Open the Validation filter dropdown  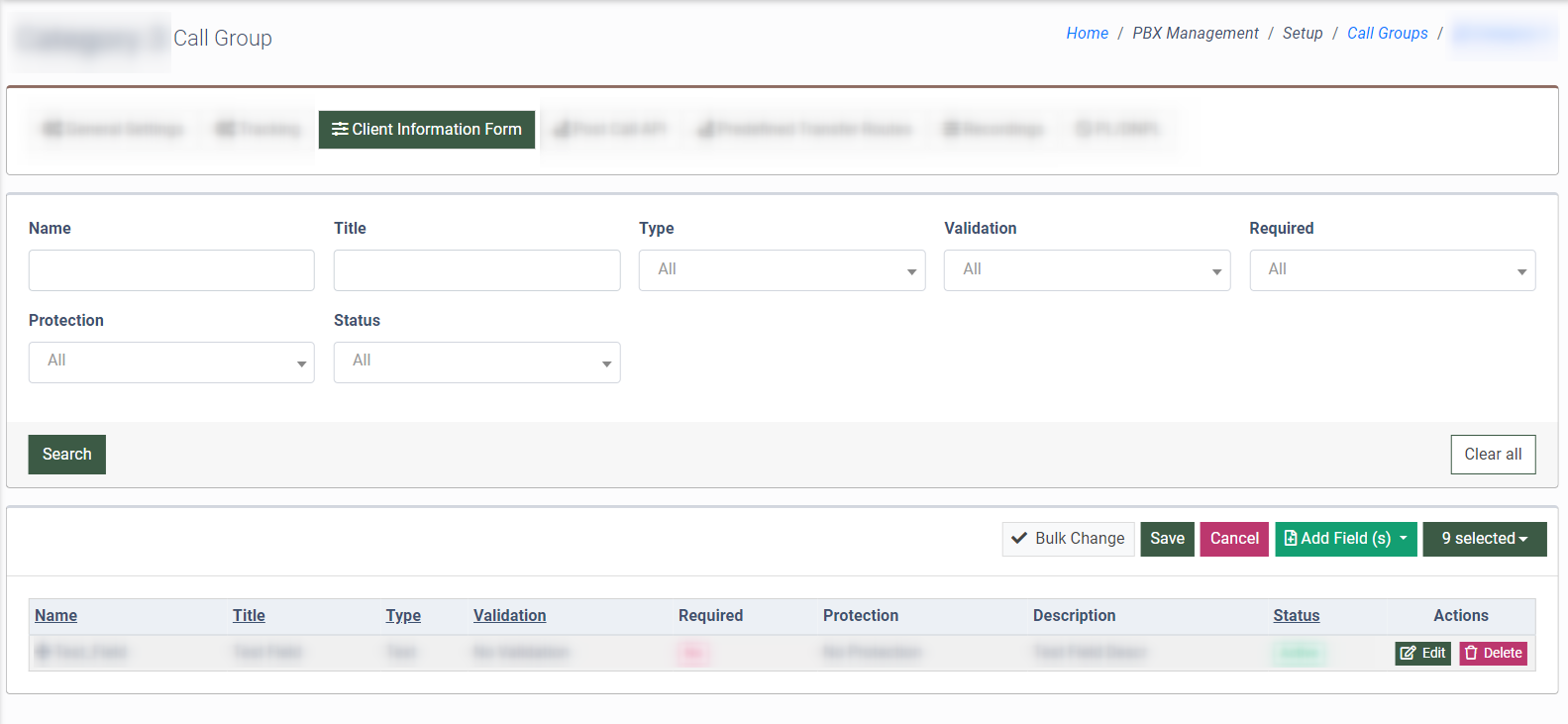click(1087, 270)
